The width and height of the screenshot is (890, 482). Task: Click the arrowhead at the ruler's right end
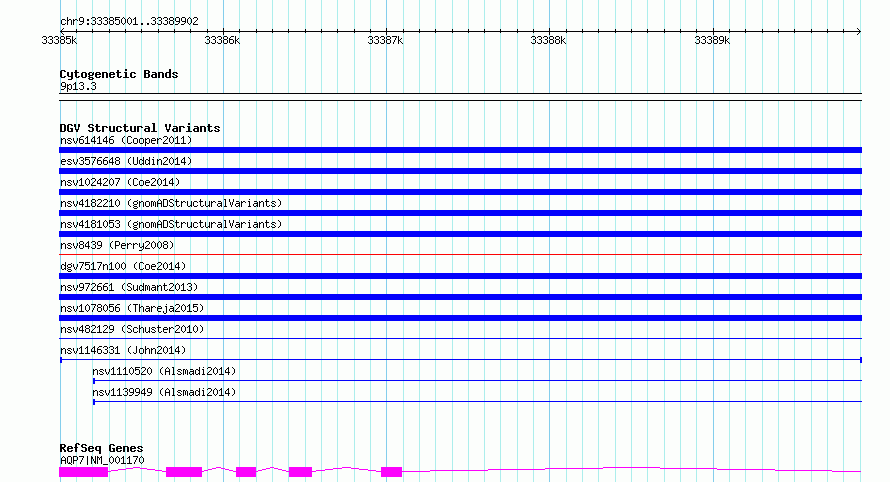click(x=859, y=31)
